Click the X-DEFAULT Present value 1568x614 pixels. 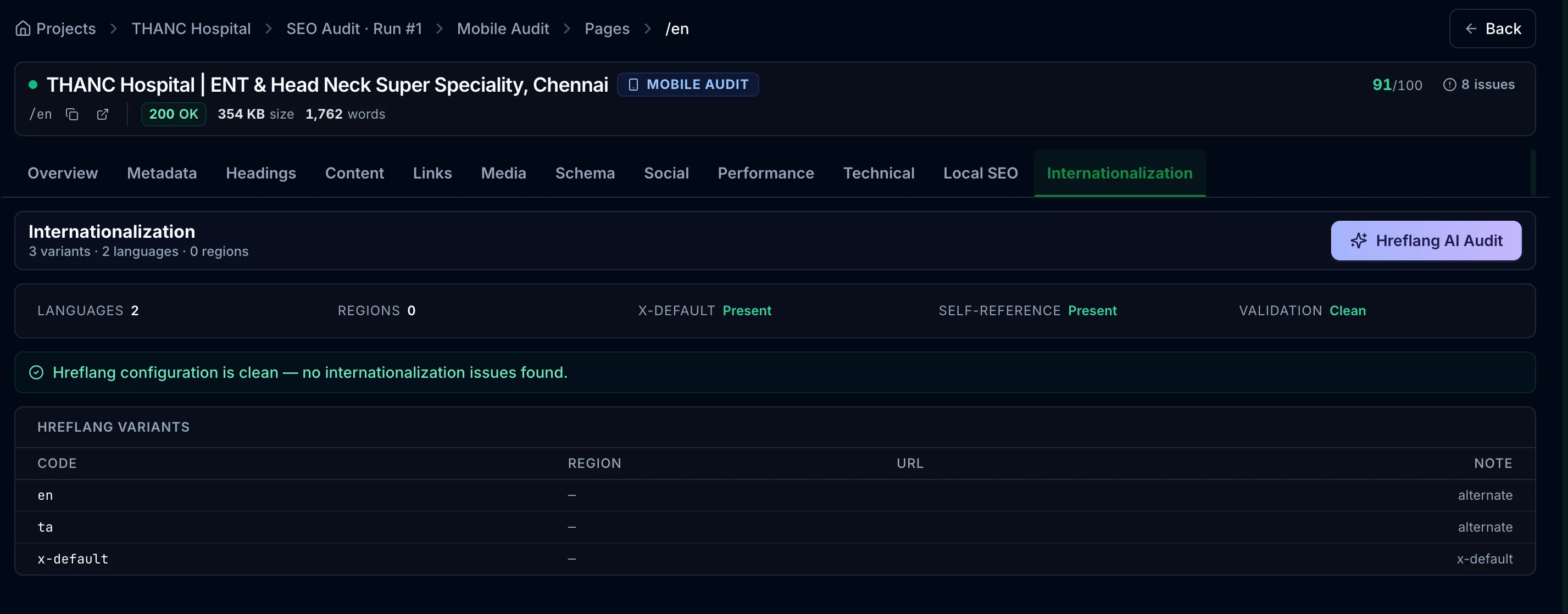click(747, 311)
